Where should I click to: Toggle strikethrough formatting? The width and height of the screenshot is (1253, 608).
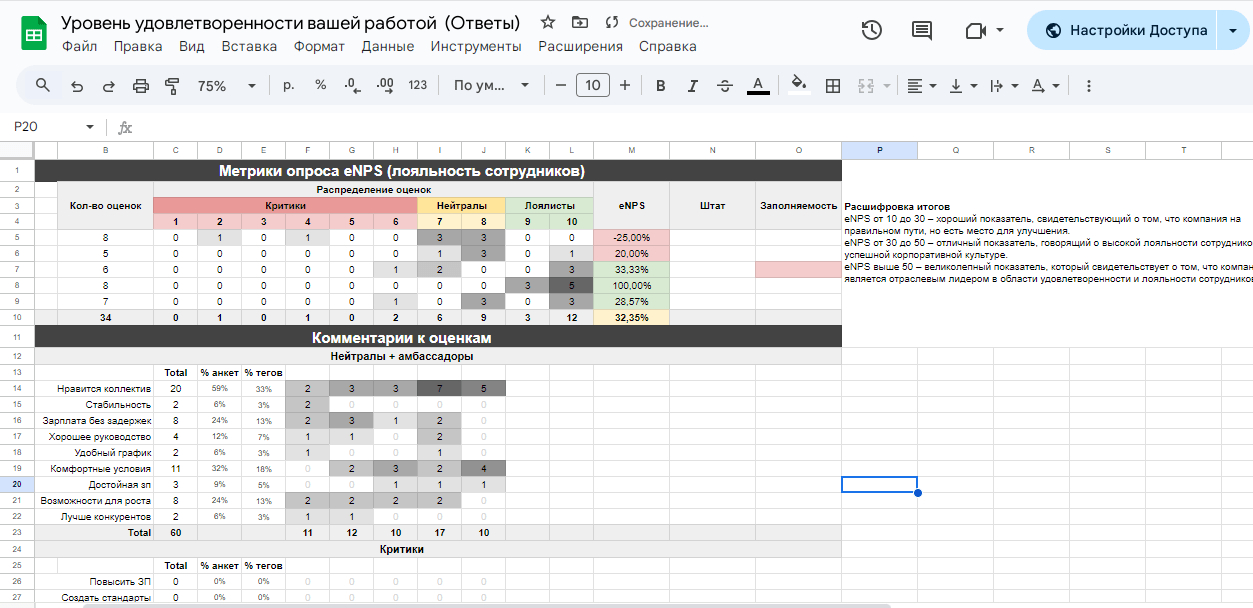point(725,86)
